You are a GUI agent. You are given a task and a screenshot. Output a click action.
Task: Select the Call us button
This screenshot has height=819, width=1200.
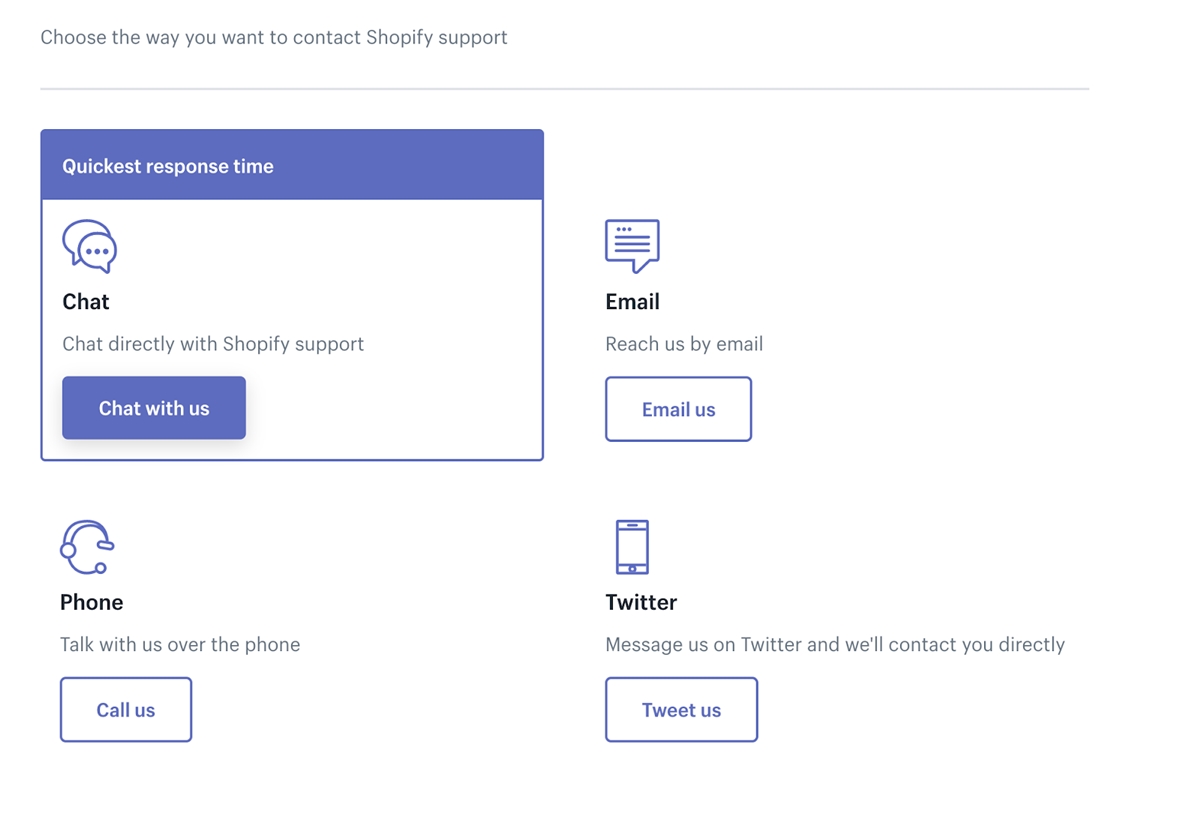click(x=126, y=710)
